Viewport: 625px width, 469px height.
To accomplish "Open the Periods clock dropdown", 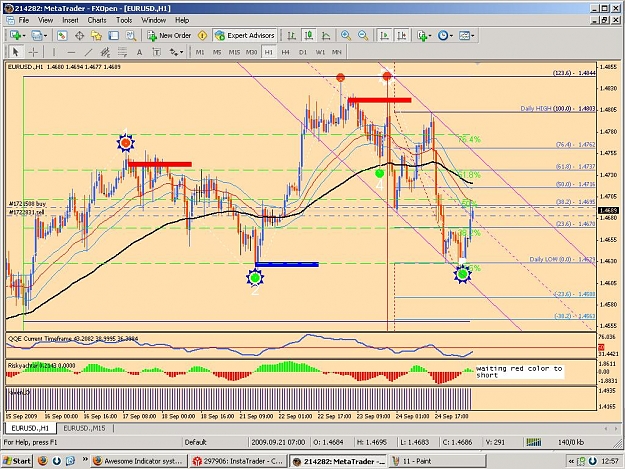I will coord(445,35).
